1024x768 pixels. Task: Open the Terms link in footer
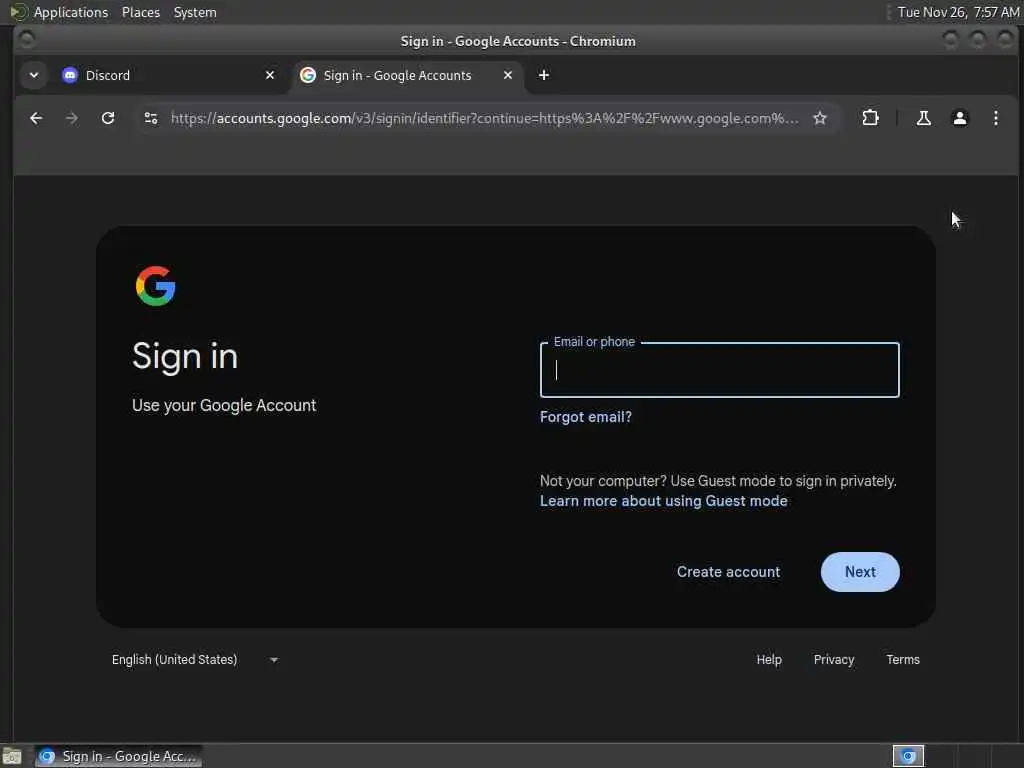903,660
